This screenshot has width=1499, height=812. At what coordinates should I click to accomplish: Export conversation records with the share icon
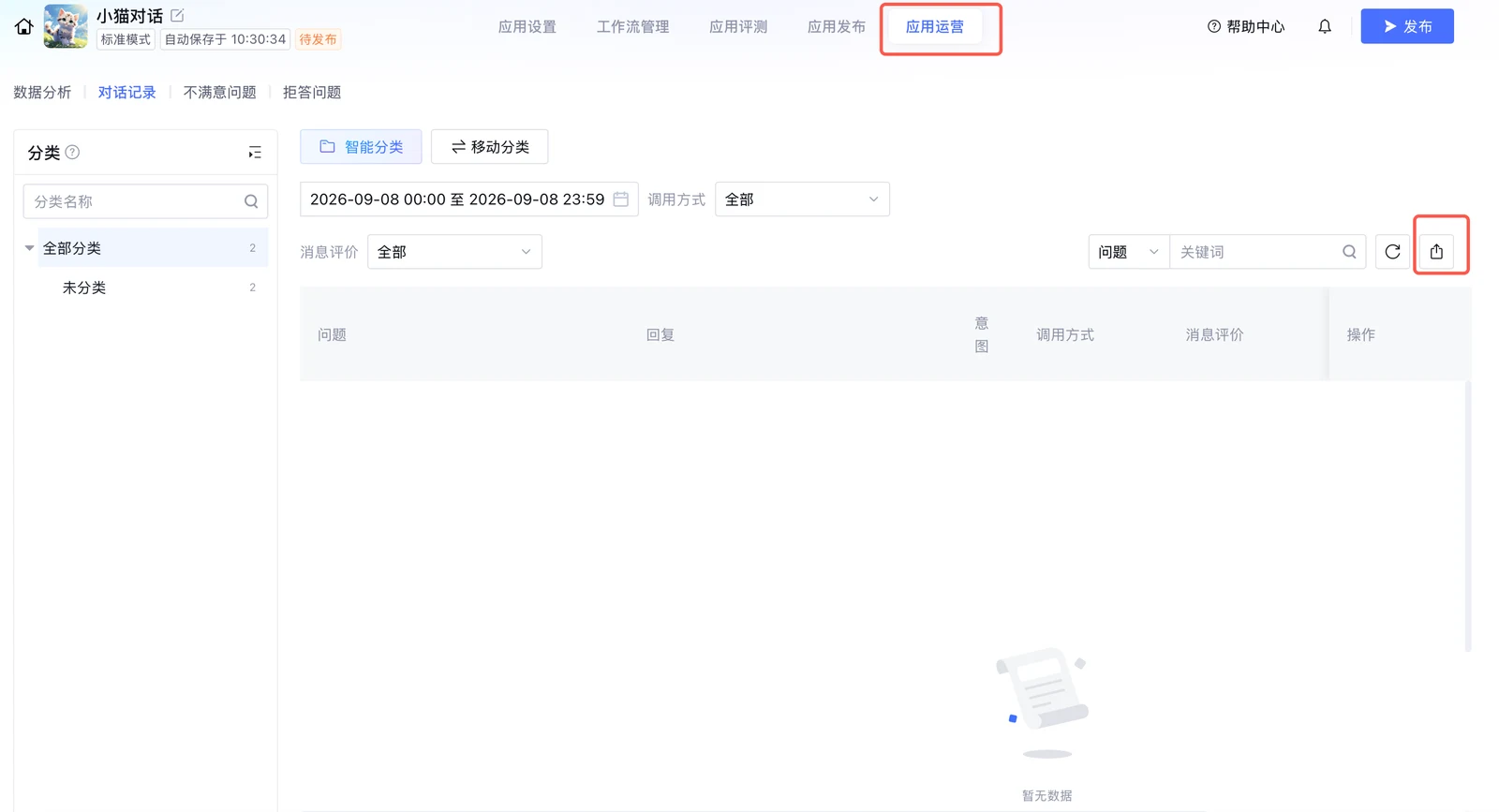tap(1436, 252)
